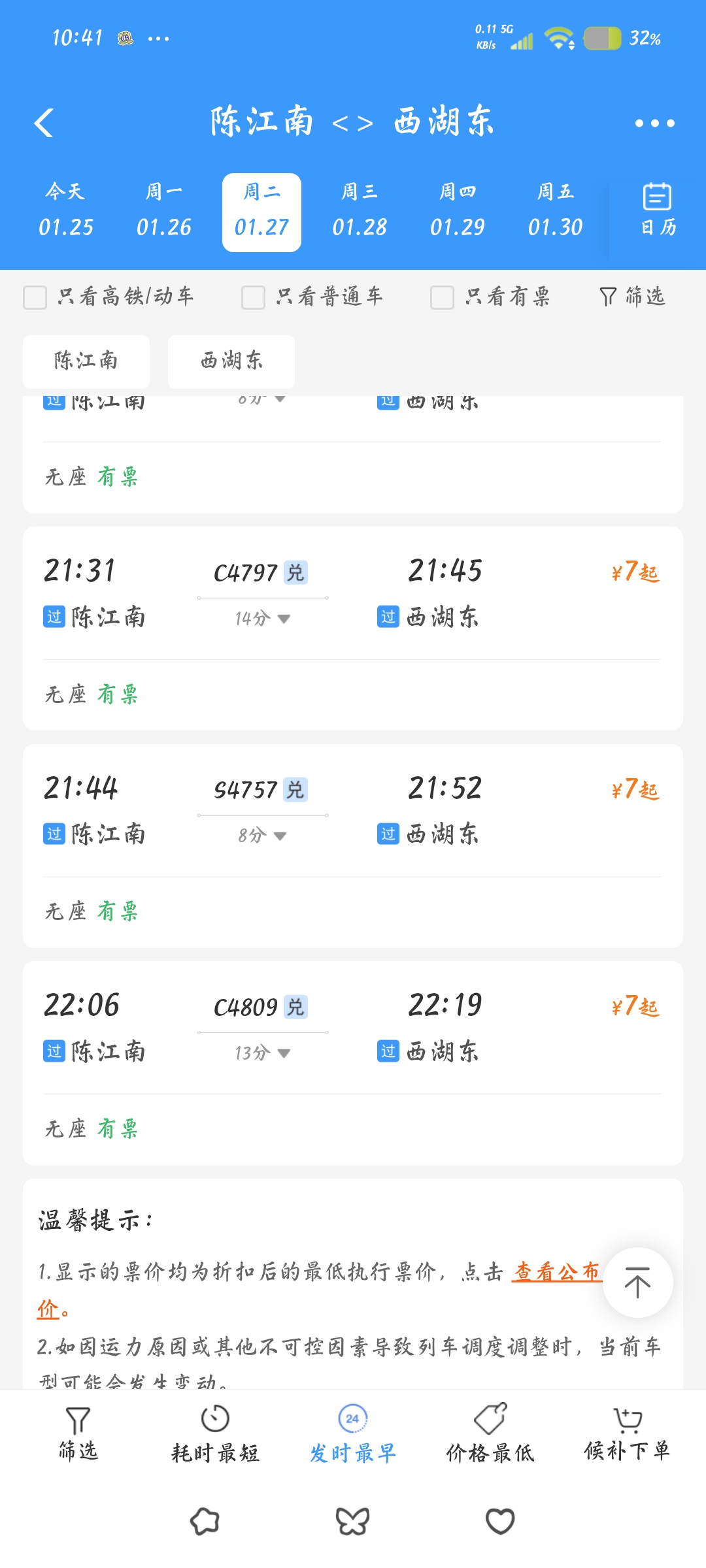Open the three-dot more options menu
This screenshot has height=1568, width=706.
tap(654, 123)
